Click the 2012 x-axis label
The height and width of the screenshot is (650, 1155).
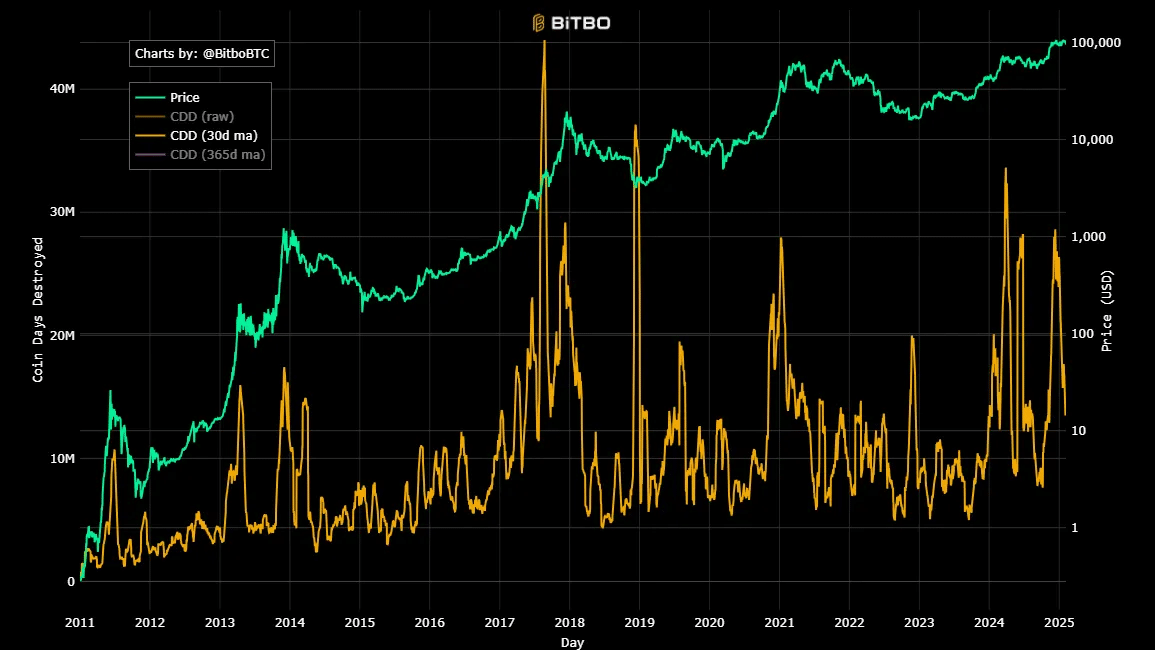click(150, 623)
